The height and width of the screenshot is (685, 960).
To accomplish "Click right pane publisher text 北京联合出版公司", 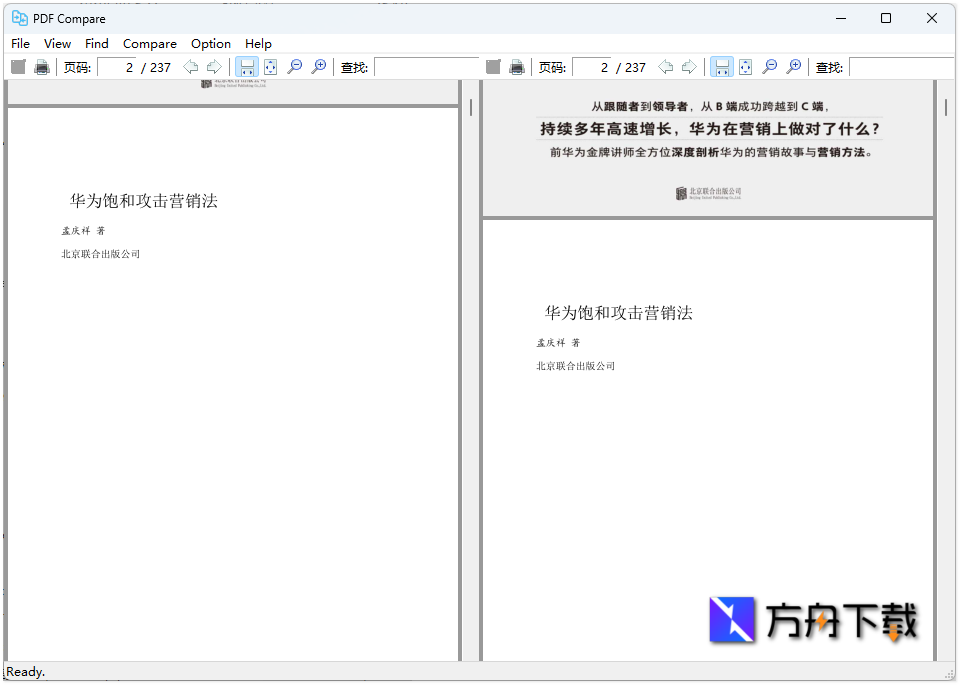I will [576, 366].
